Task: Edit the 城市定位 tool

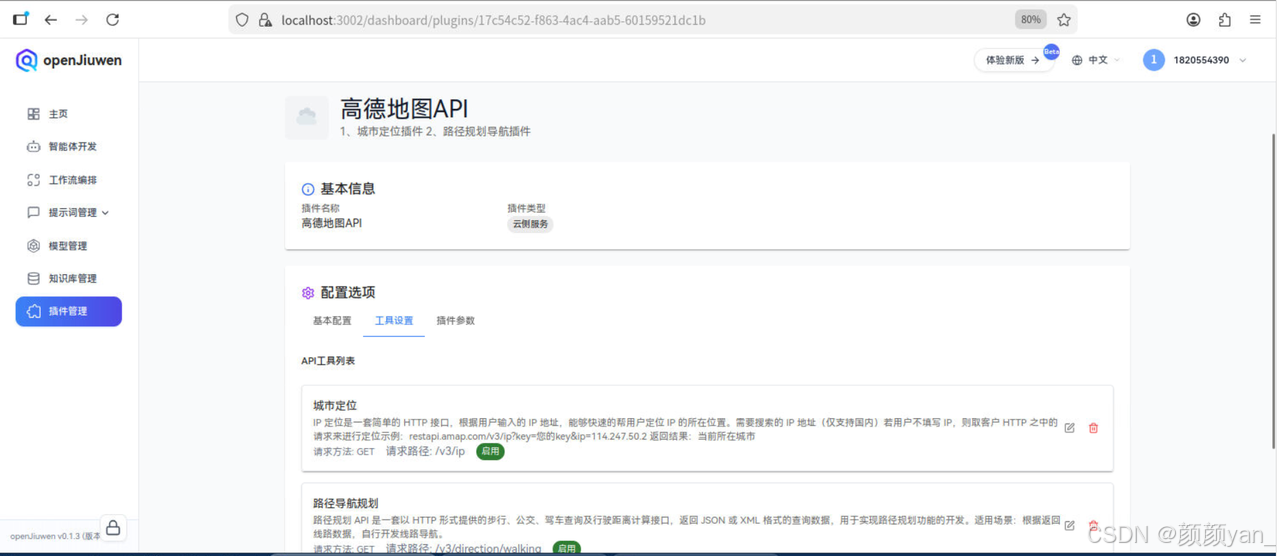Action: tap(1070, 428)
